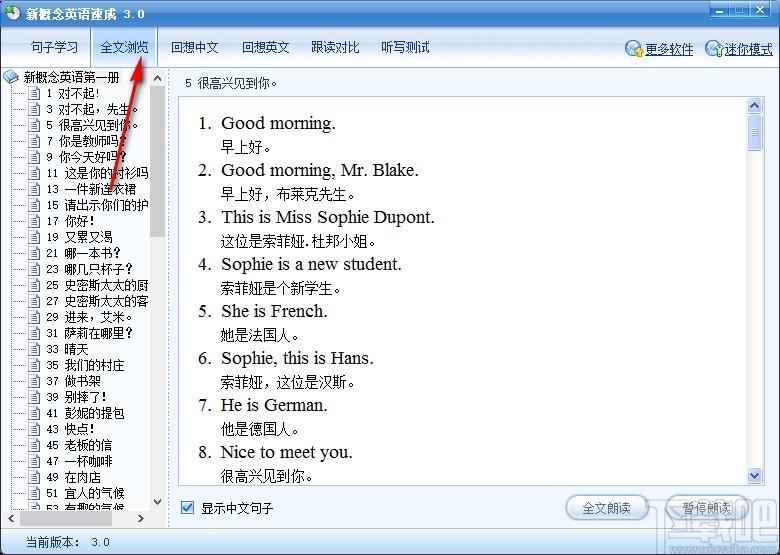Switch to the 句子学习 tab

(x=55, y=47)
